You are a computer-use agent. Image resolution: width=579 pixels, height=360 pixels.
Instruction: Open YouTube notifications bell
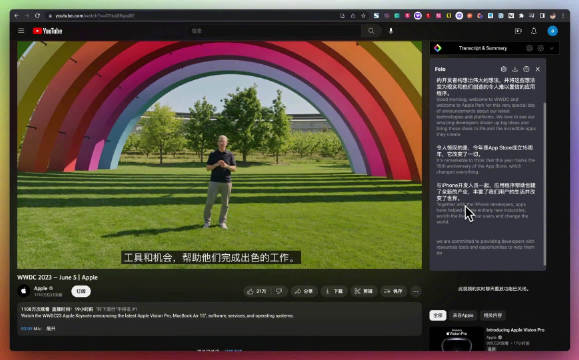(x=534, y=31)
